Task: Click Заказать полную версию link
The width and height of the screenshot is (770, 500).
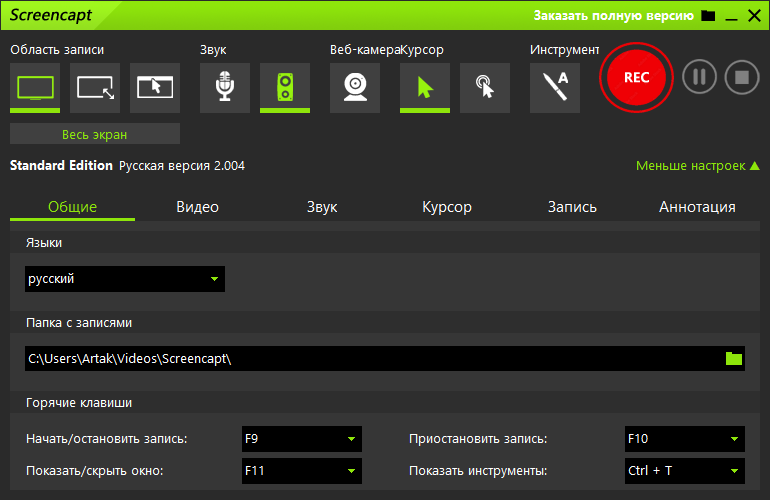Action: click(613, 16)
